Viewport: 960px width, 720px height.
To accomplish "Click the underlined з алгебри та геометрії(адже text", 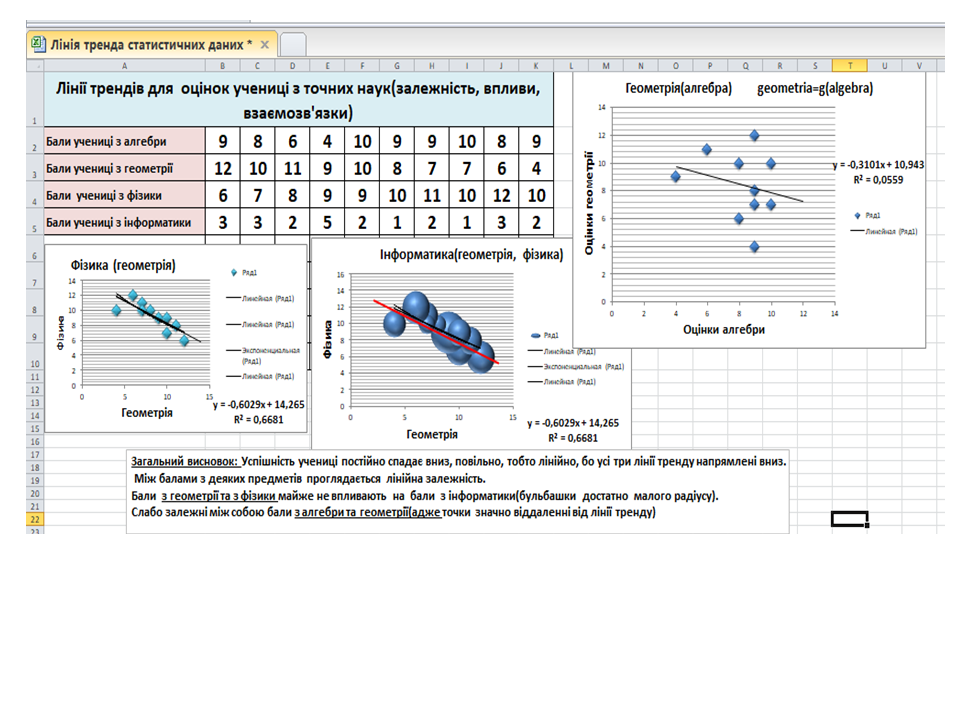I will pyautogui.click(x=367, y=512).
